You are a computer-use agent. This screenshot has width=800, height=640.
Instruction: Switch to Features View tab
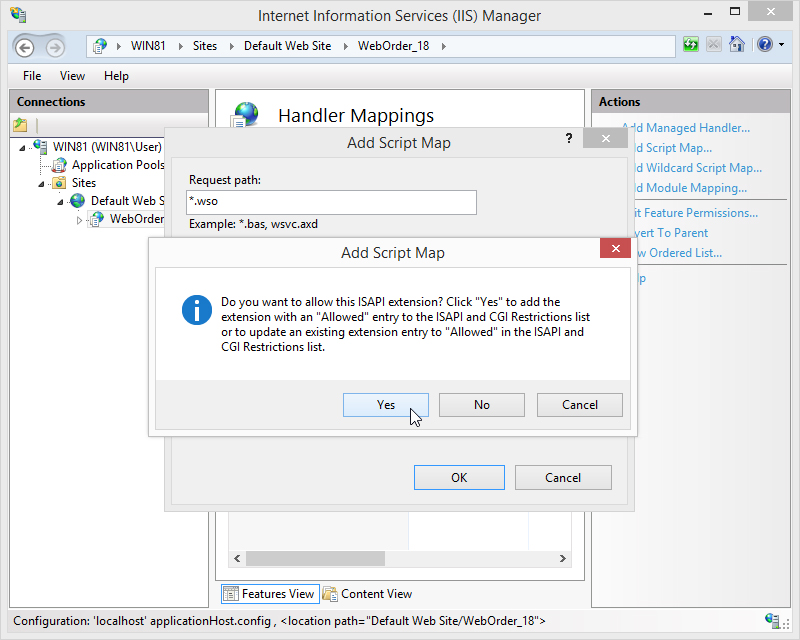(270, 594)
